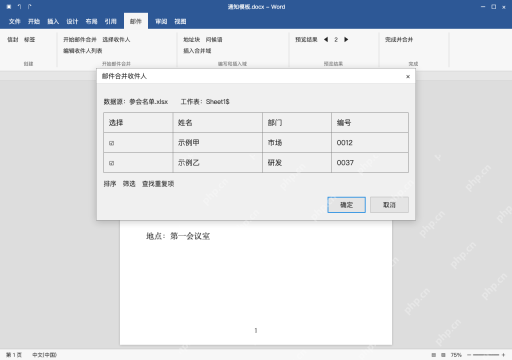The width and height of the screenshot is (512, 360).
Task: Adjust the zoom slider in status bar
Action: click(486, 355)
